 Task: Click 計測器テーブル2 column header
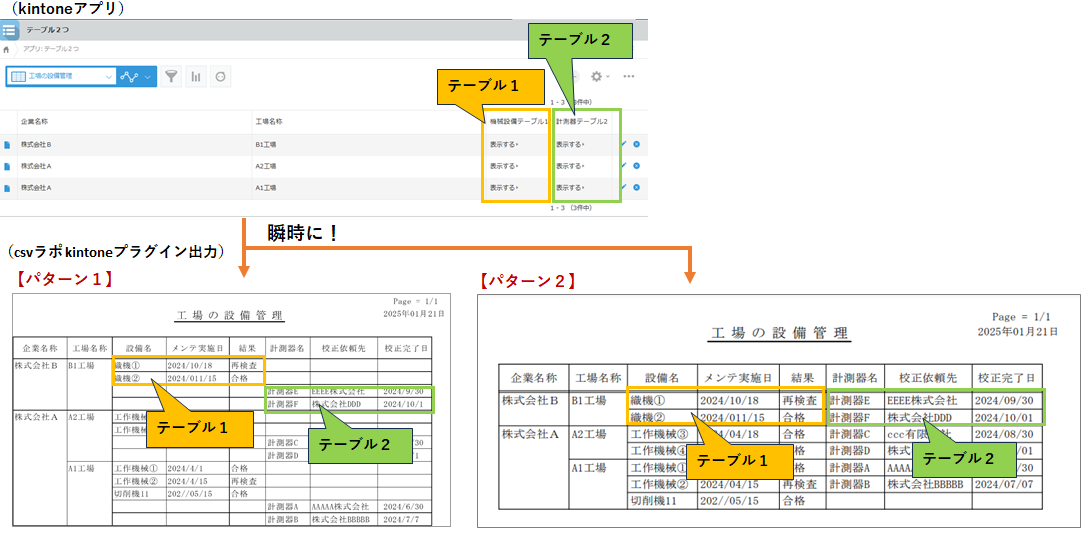582,121
